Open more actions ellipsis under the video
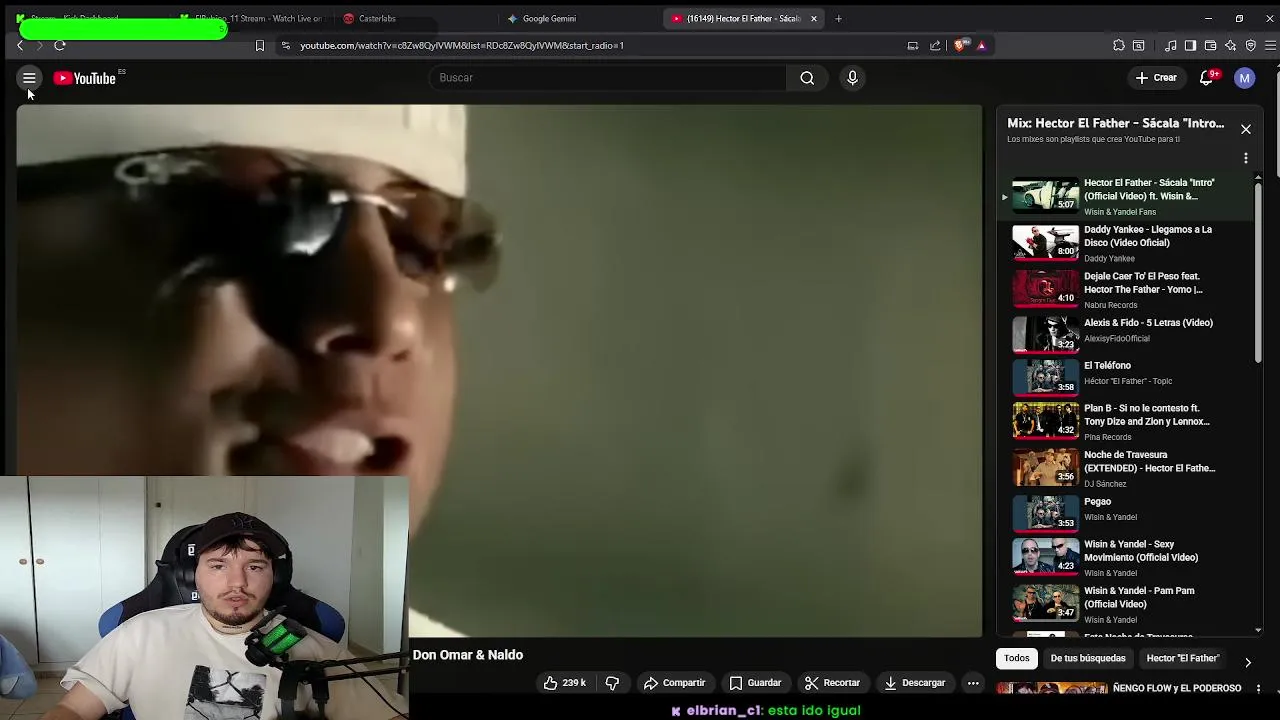Viewport: 1280px width, 720px height. pos(973,683)
